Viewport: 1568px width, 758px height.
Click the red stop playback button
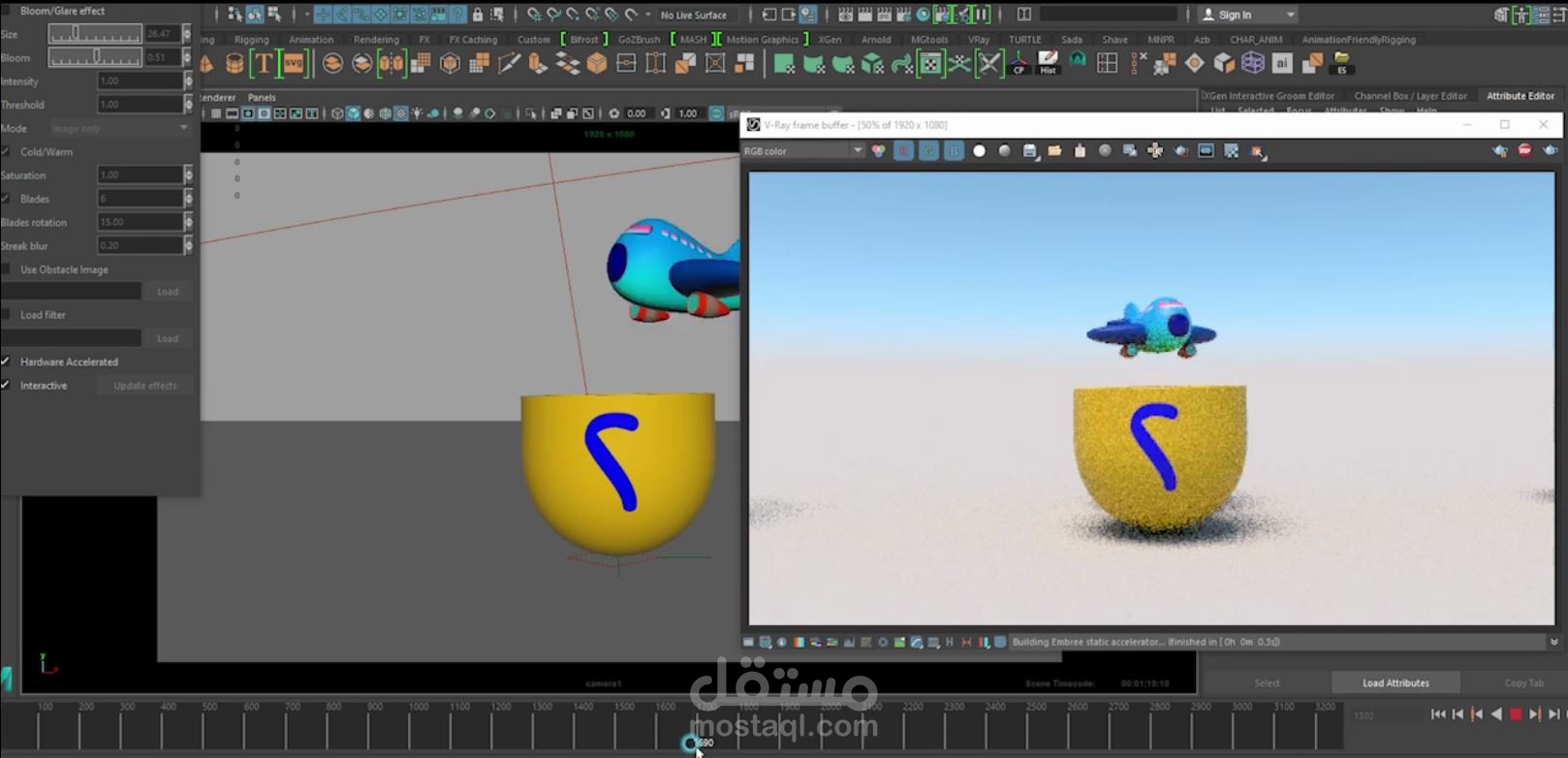tap(1516, 714)
